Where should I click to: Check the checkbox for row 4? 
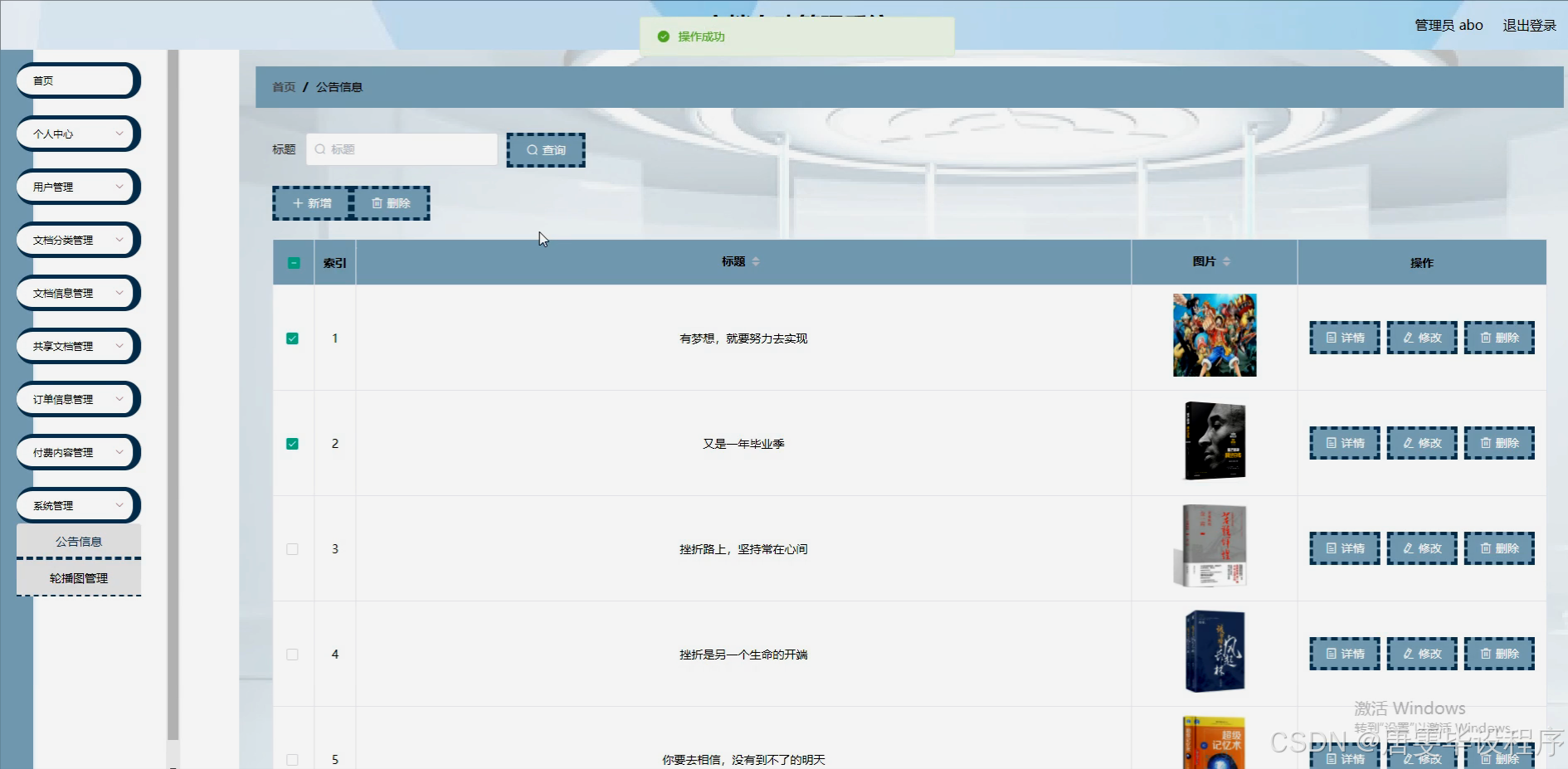coord(292,655)
